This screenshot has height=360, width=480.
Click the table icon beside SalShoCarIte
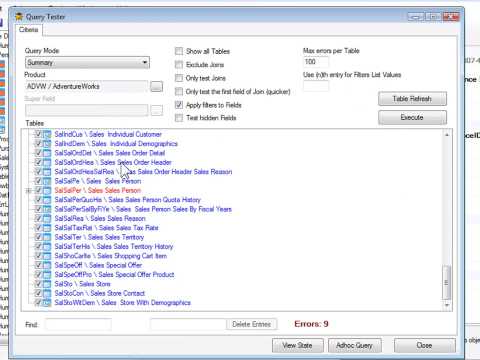tap(48, 256)
